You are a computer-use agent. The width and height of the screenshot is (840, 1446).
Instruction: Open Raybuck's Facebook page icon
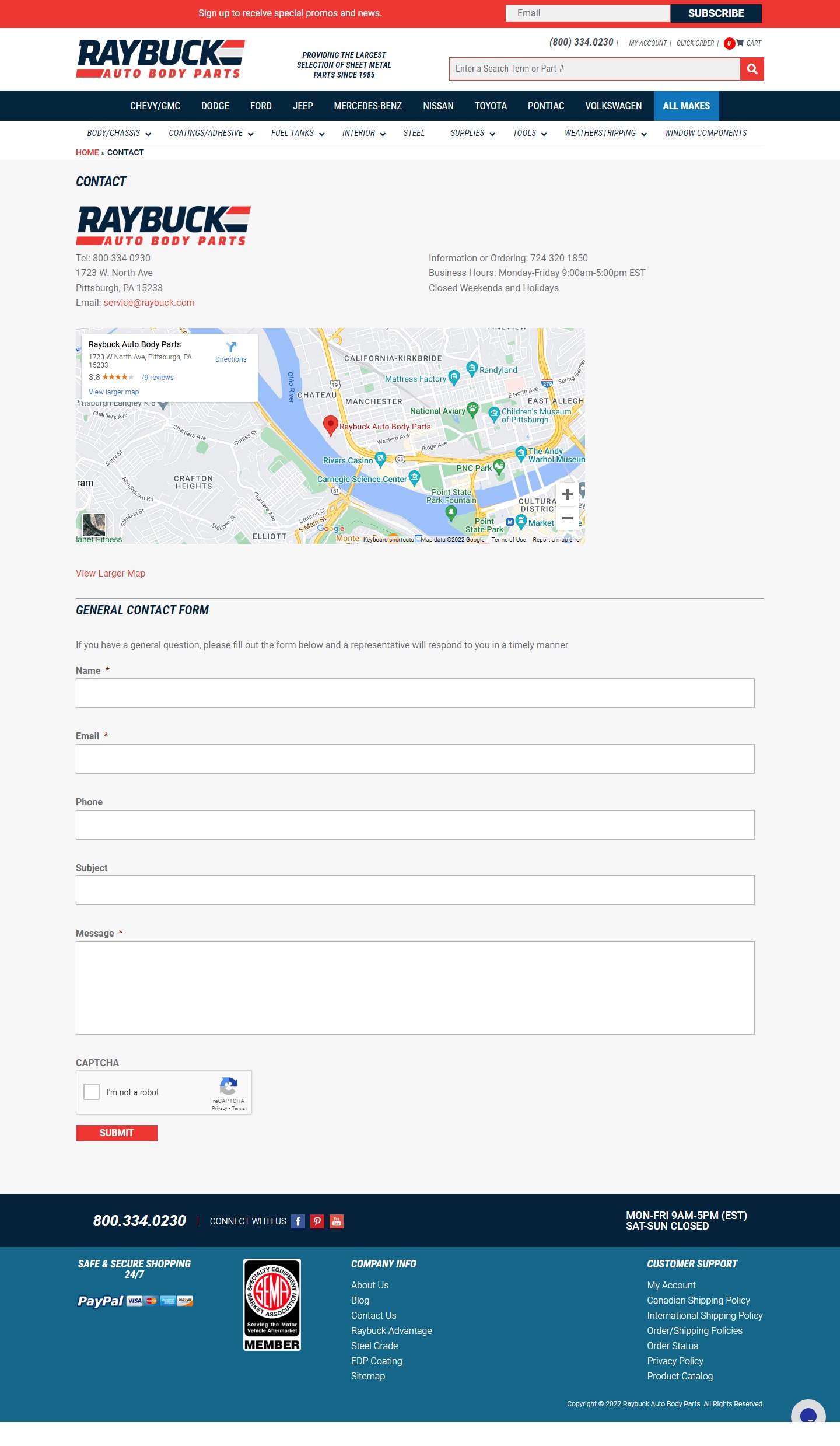pyautogui.click(x=298, y=1221)
